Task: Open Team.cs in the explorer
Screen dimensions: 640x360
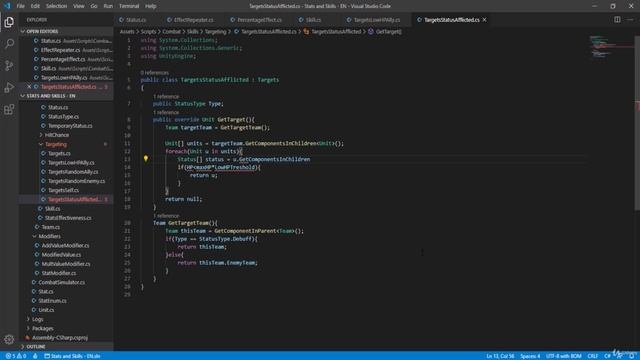Action: point(51,227)
